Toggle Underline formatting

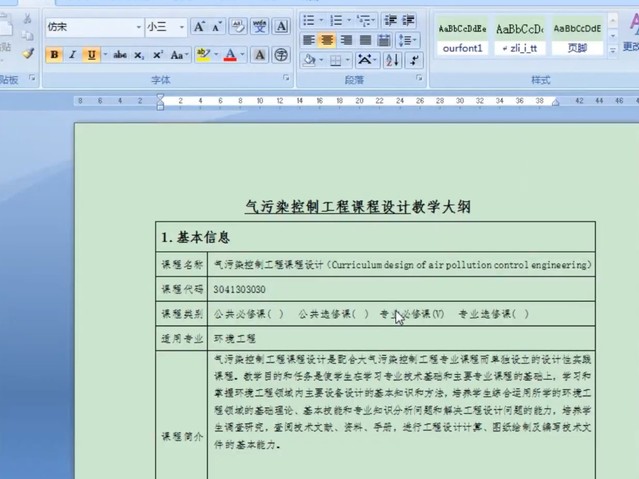(x=91, y=55)
